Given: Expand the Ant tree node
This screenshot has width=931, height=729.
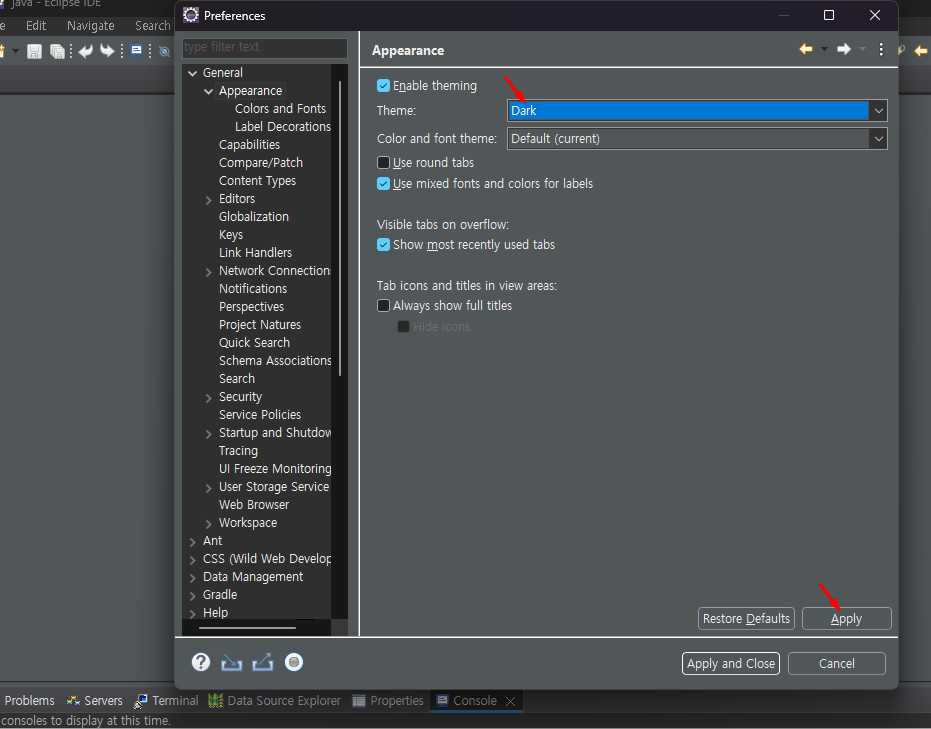Looking at the screenshot, I should click(x=192, y=541).
